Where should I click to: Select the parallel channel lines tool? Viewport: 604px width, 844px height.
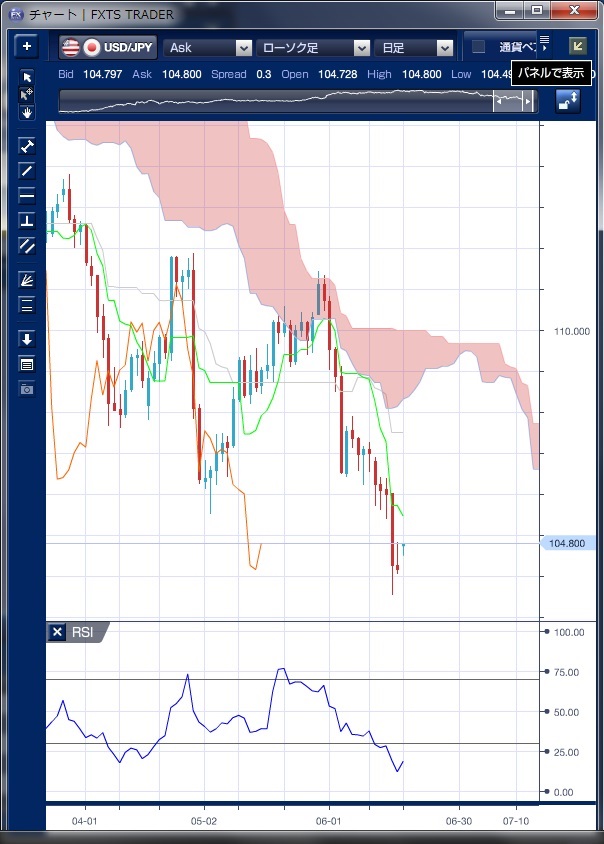point(27,245)
